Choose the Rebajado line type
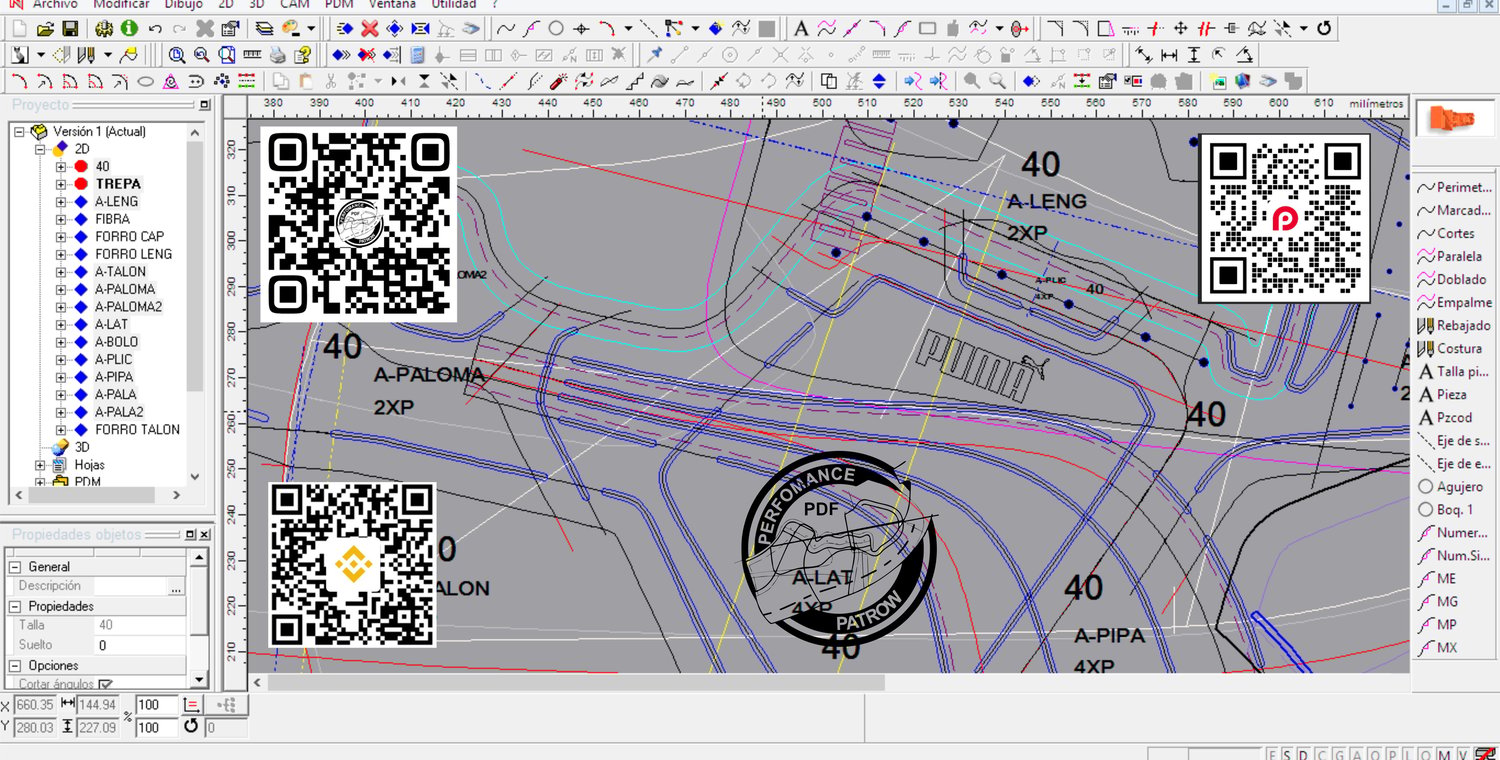 (x=1454, y=325)
